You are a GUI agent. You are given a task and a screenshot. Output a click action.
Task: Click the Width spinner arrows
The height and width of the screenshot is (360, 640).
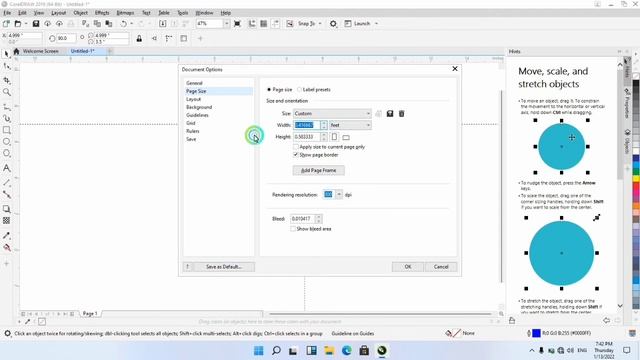[x=324, y=125]
